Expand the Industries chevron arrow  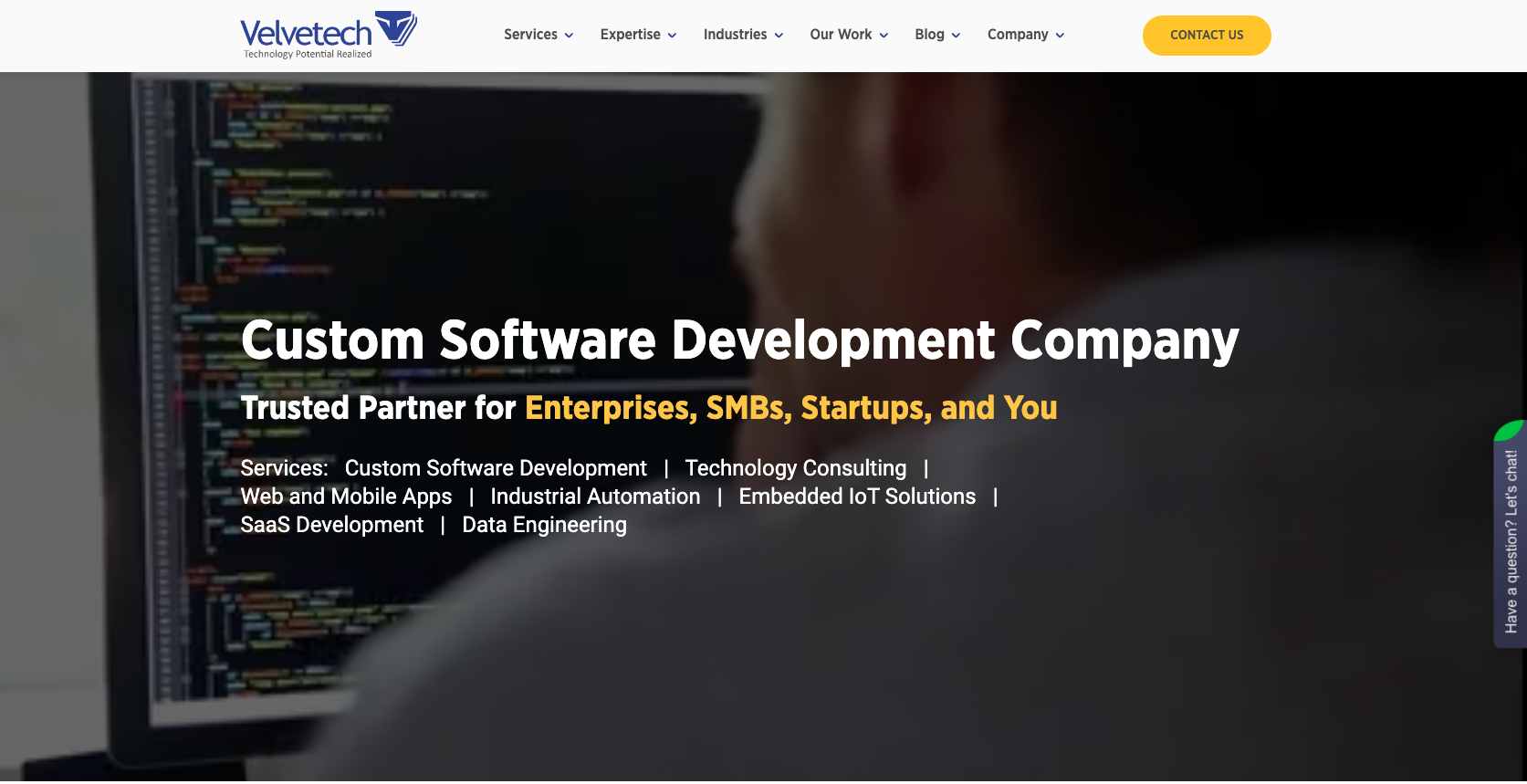click(x=779, y=36)
